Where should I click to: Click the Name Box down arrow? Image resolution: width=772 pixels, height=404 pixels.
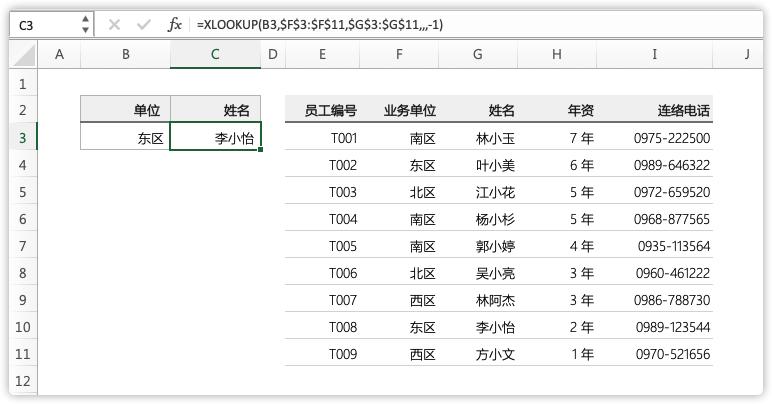click(x=86, y=30)
